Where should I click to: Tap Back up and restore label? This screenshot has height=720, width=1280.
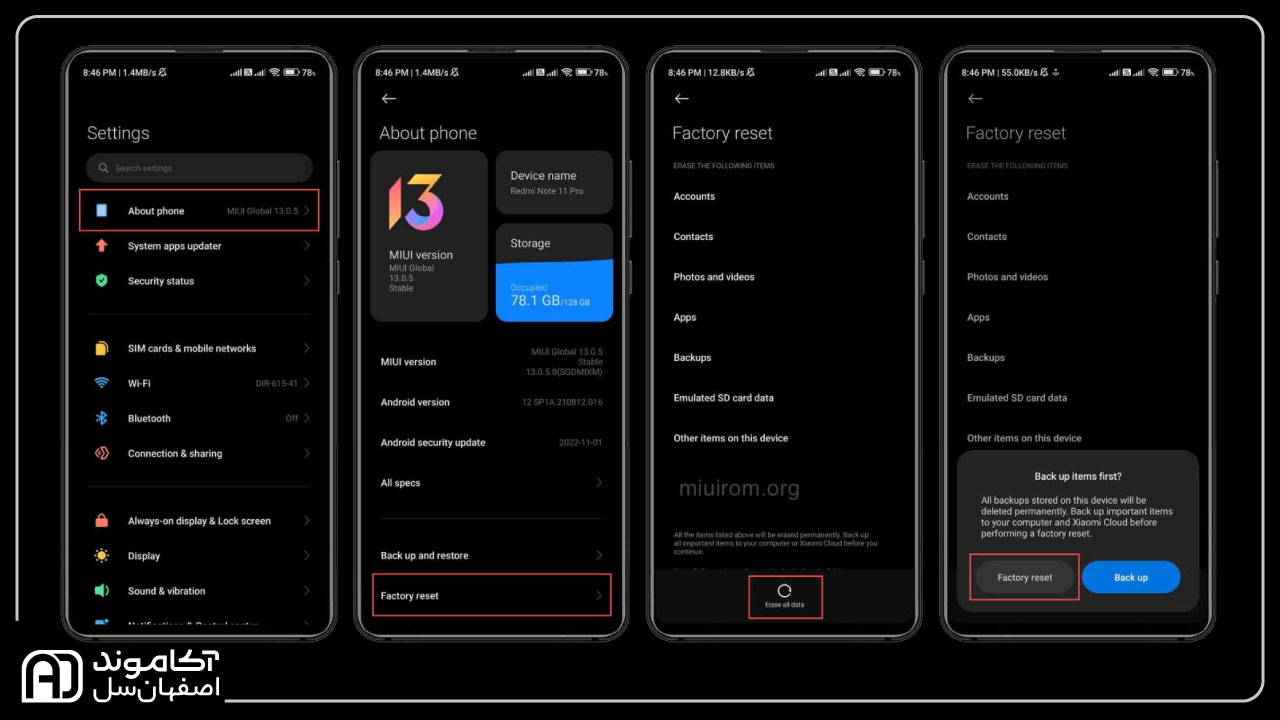coord(424,555)
